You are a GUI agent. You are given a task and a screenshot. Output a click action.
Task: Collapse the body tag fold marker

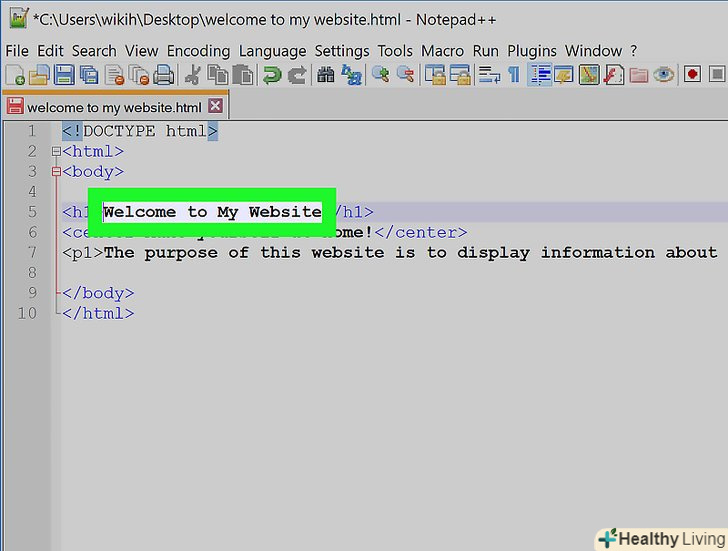click(56, 172)
